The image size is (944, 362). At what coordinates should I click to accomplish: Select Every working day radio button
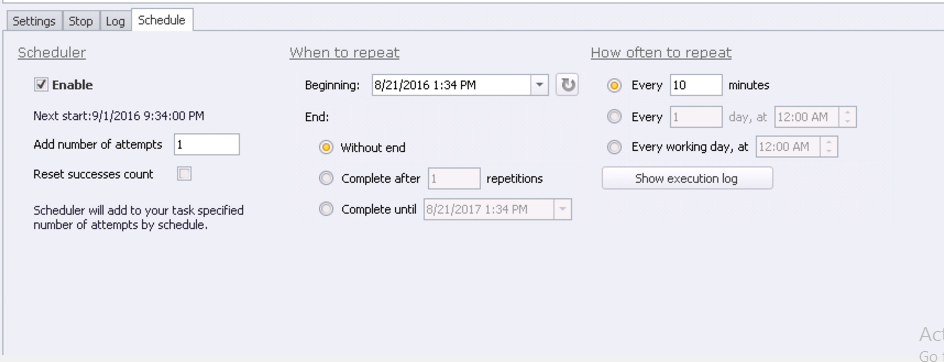pos(614,146)
